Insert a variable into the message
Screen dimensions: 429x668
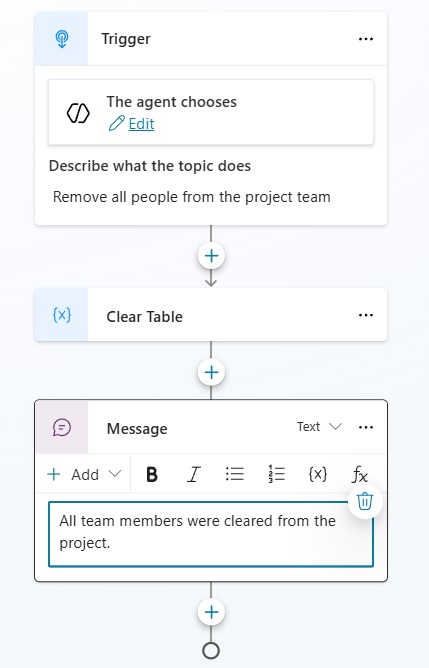coord(318,474)
